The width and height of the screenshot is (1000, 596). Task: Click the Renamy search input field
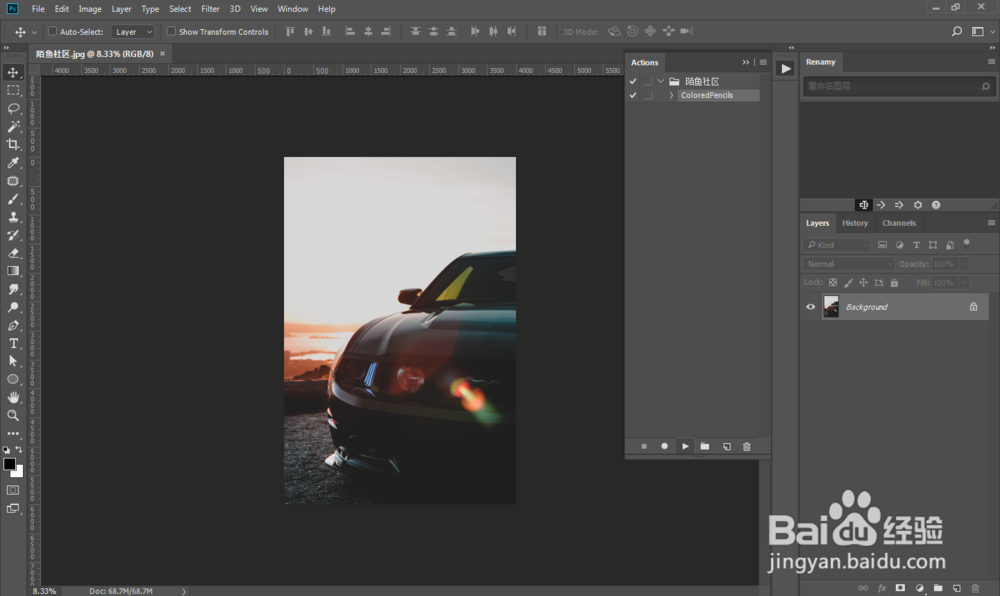[x=899, y=86]
